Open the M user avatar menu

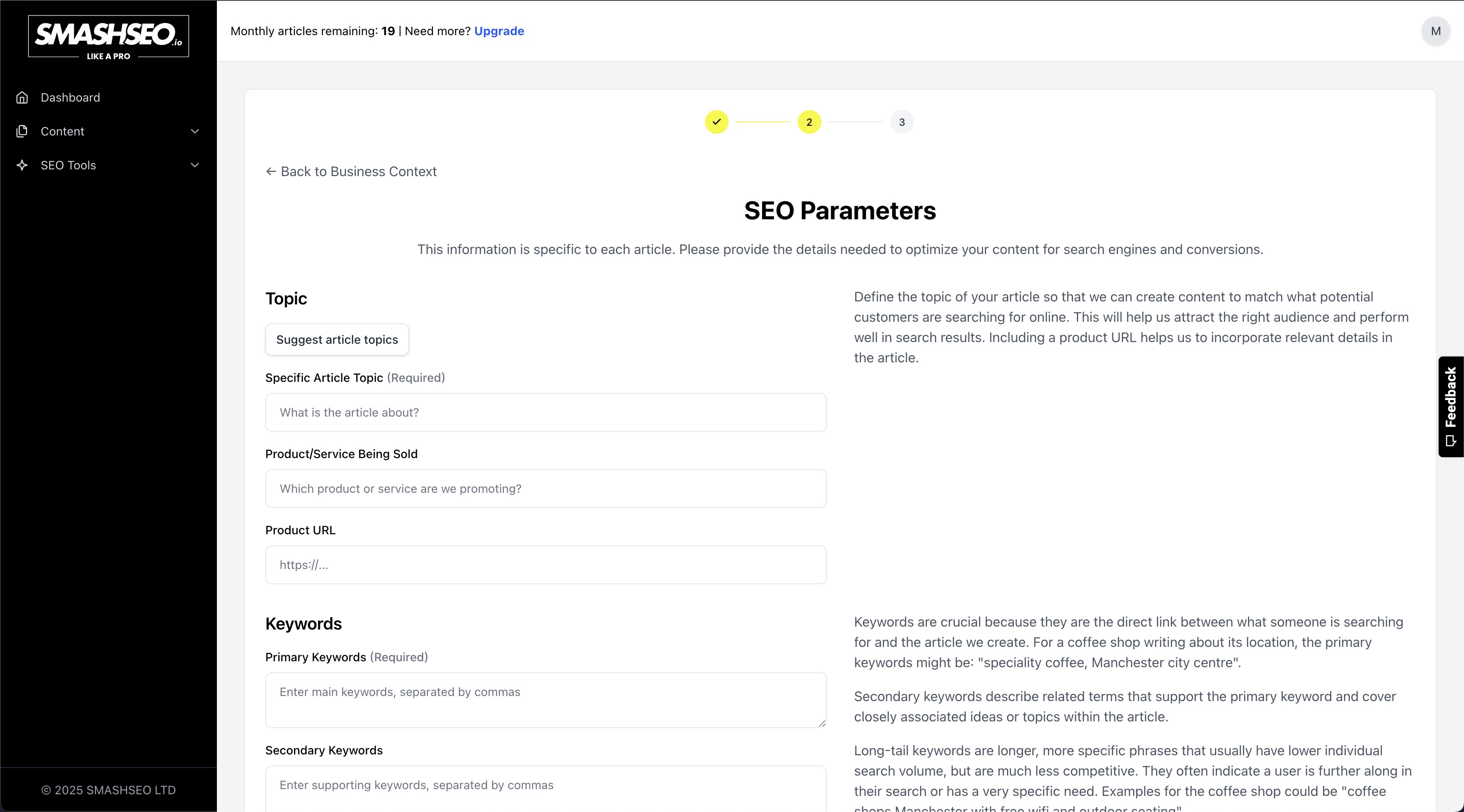1436,31
